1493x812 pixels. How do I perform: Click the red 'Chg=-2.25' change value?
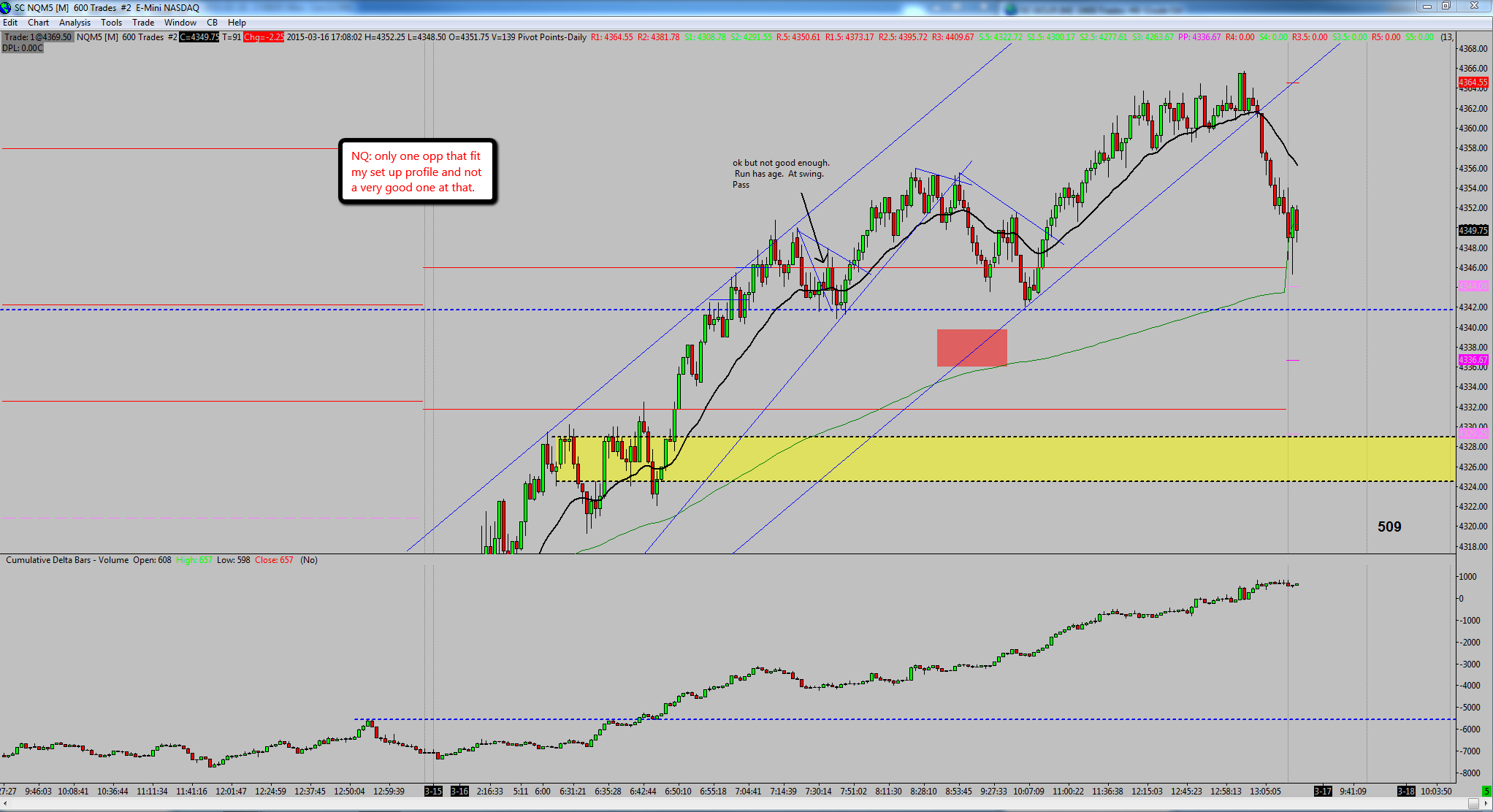coord(264,37)
